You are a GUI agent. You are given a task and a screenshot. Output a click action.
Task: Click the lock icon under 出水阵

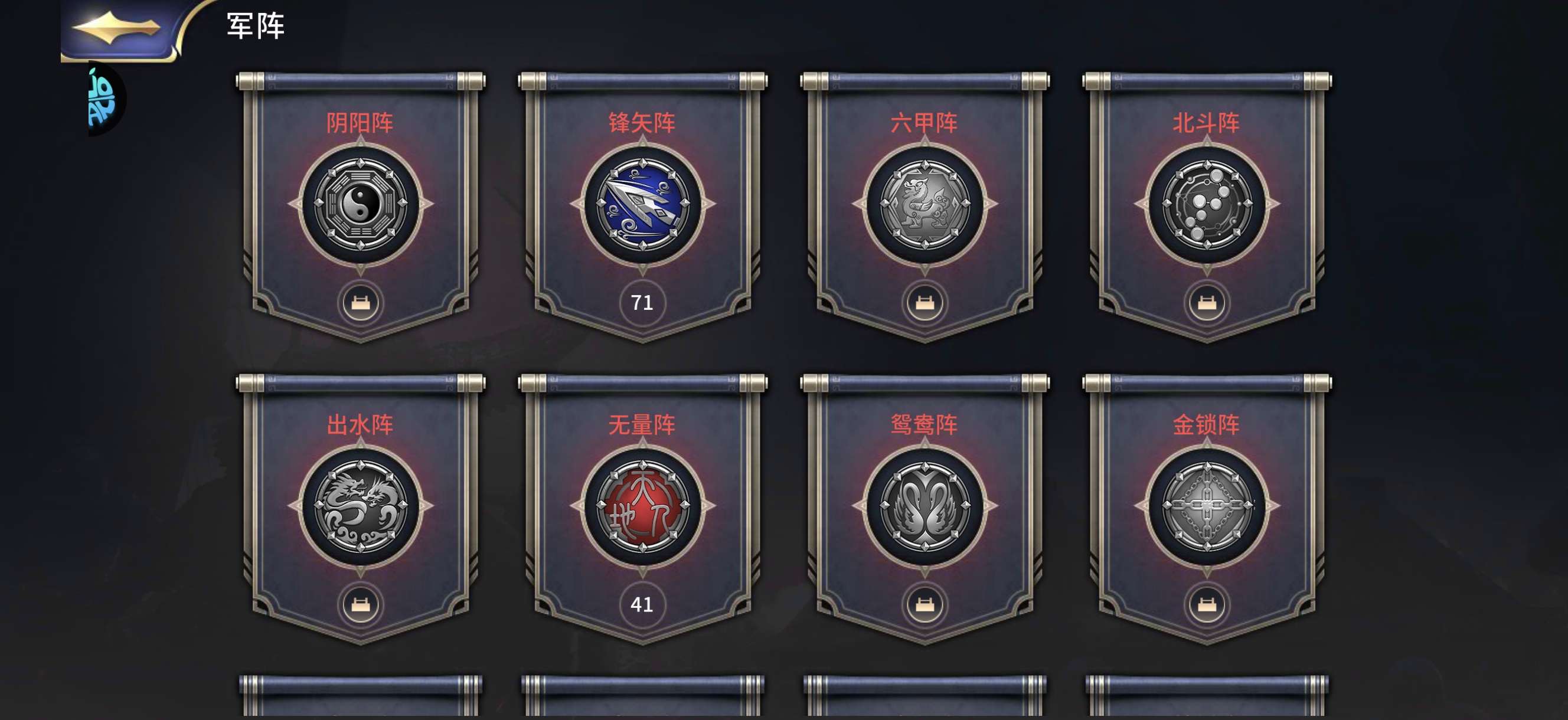(x=360, y=604)
